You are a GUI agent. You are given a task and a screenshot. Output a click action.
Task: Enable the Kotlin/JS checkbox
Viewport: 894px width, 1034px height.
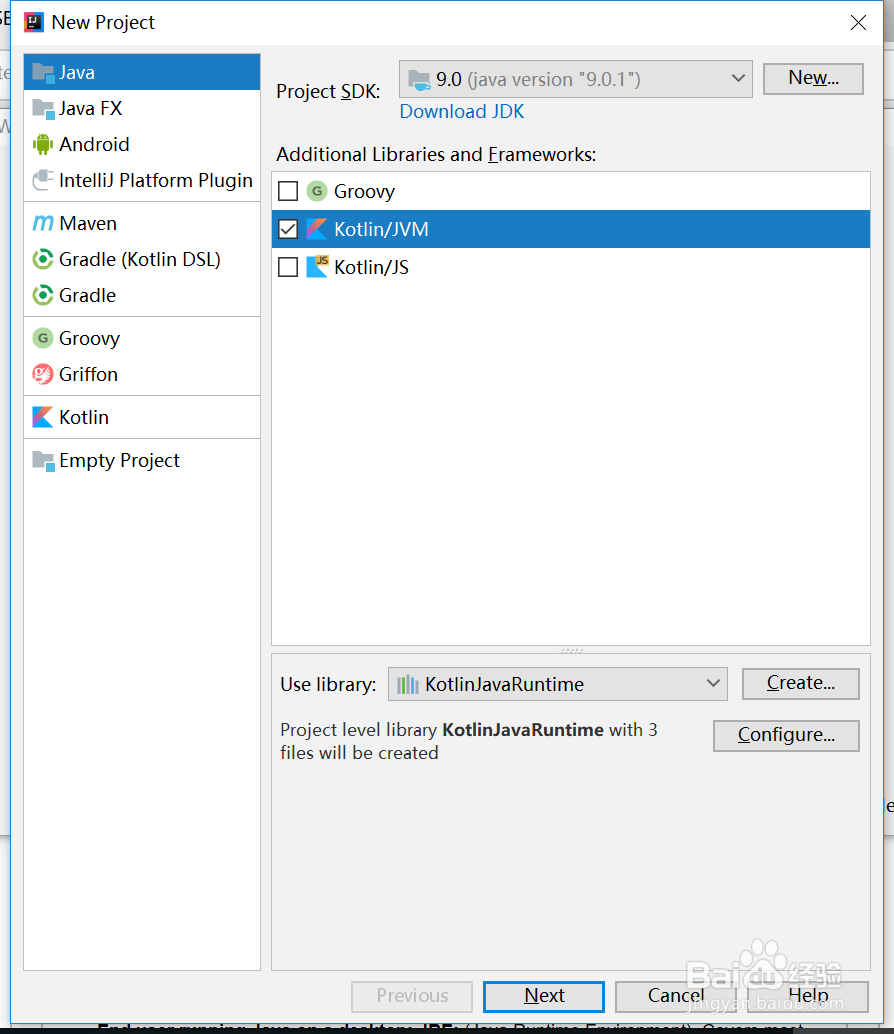click(x=288, y=267)
